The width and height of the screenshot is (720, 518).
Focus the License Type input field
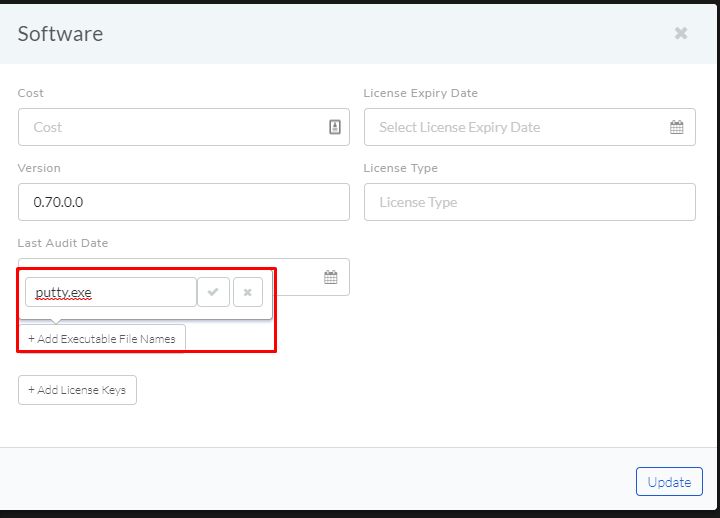pyautogui.click(x=530, y=202)
